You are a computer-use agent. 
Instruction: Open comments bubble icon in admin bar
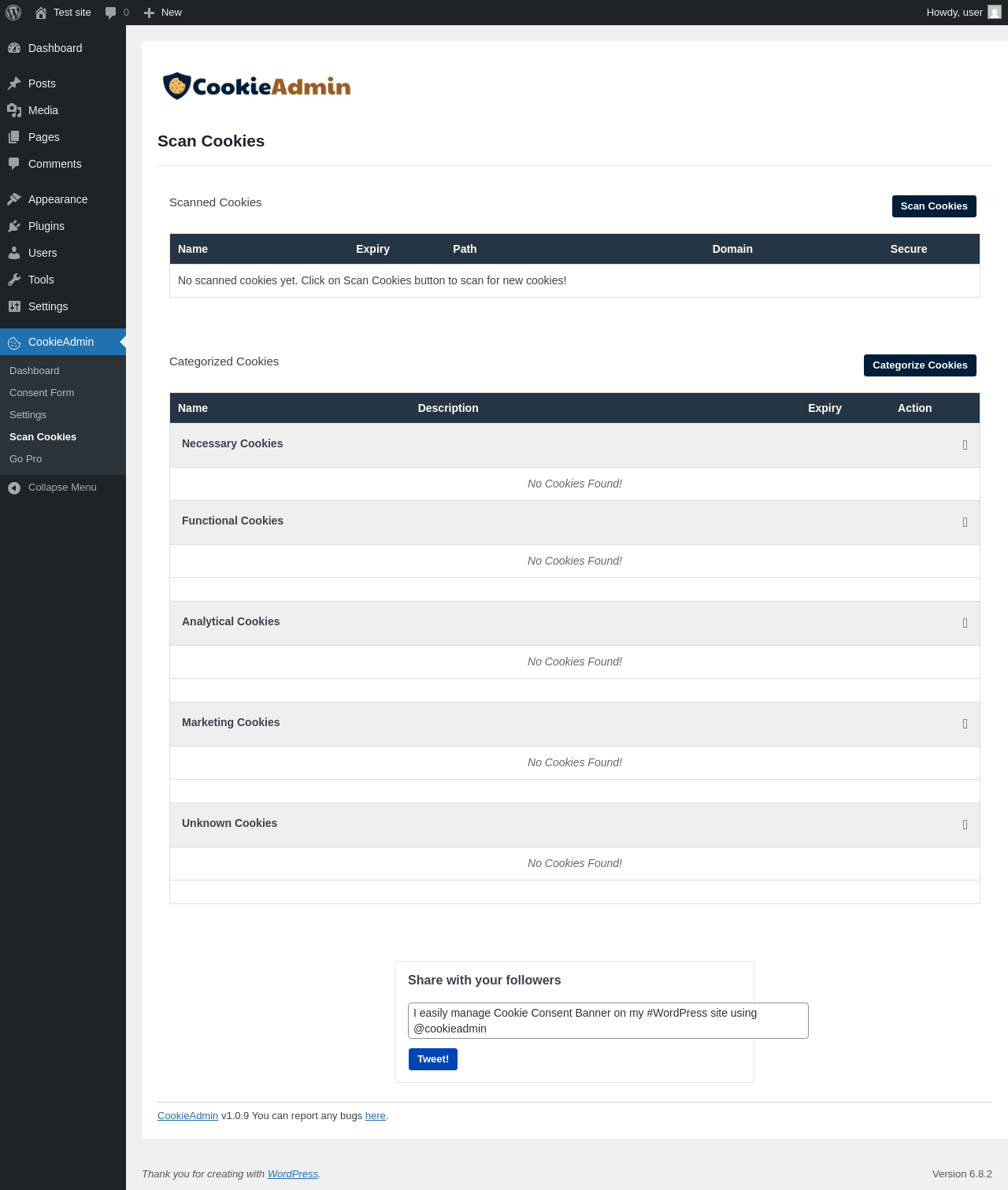(110, 13)
